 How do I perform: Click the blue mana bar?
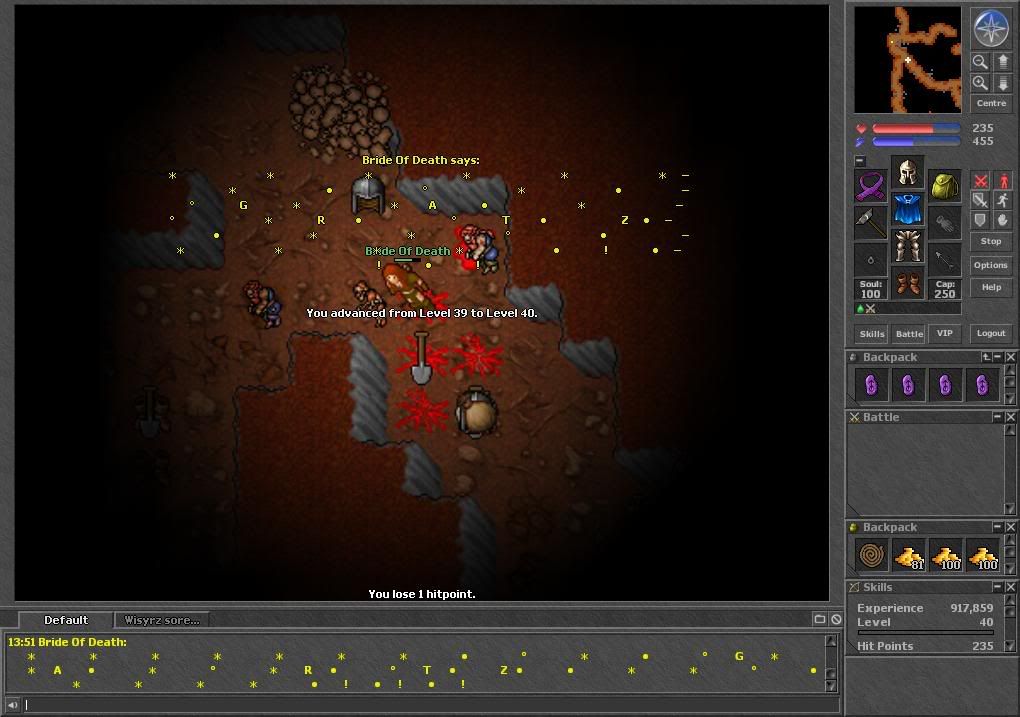click(x=916, y=141)
